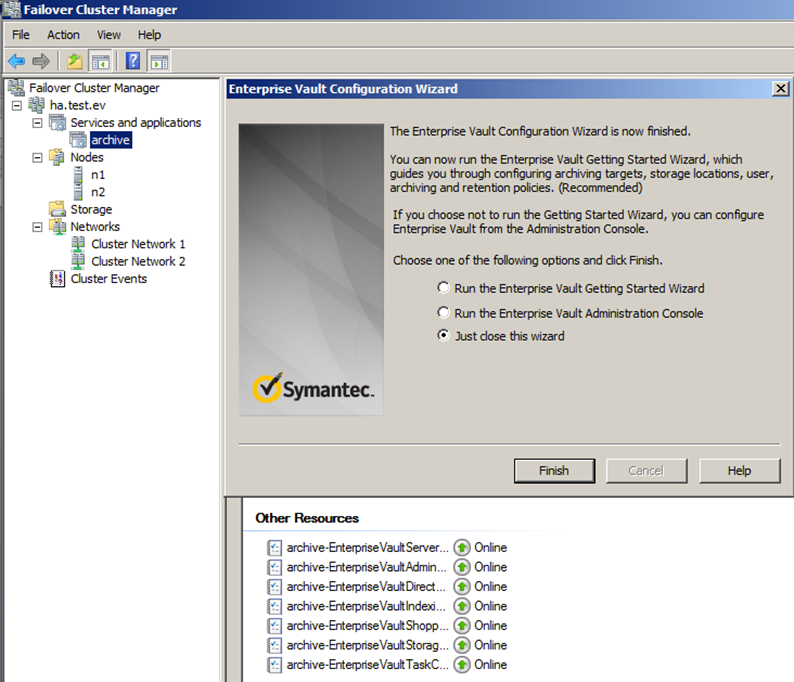Screen dimensions: 794x682
Task: Click archive-EnterpriseVaultServer... resource name
Action: click(368, 548)
